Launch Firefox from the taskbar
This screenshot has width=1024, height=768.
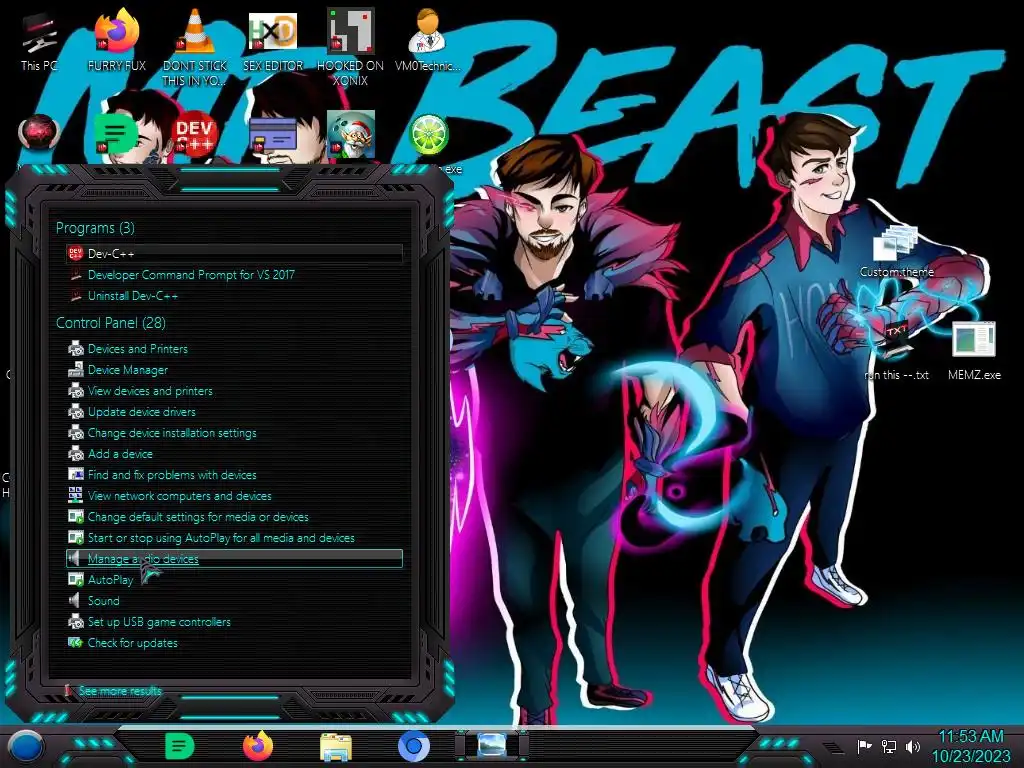point(258,746)
